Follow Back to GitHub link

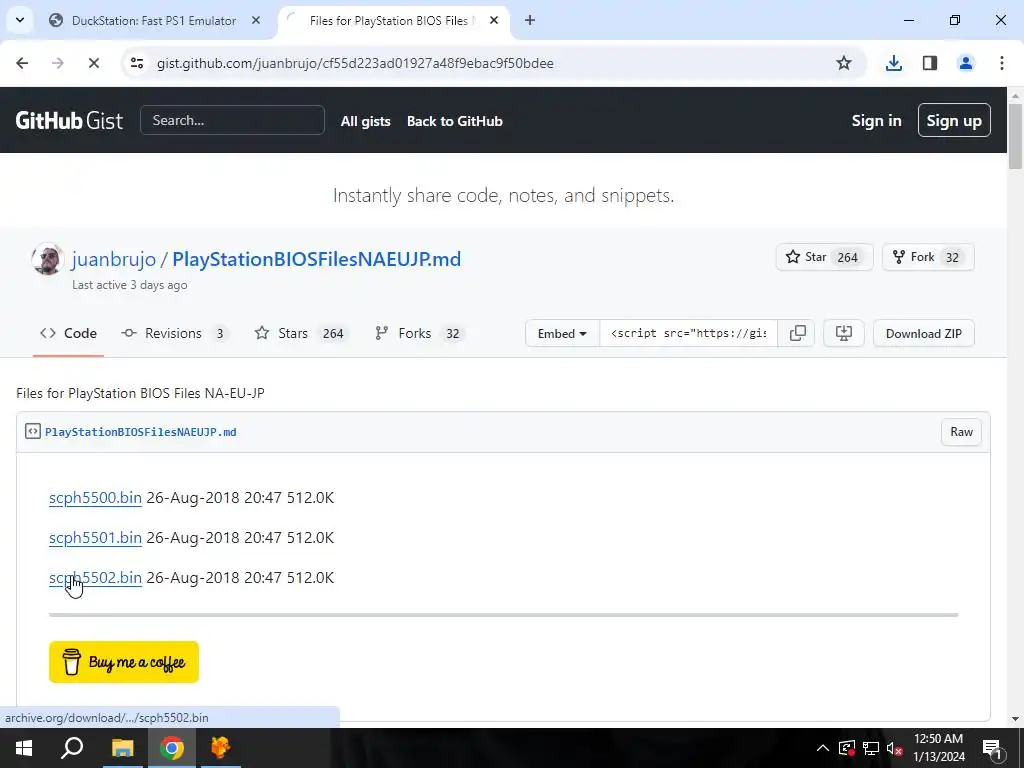coord(455,121)
